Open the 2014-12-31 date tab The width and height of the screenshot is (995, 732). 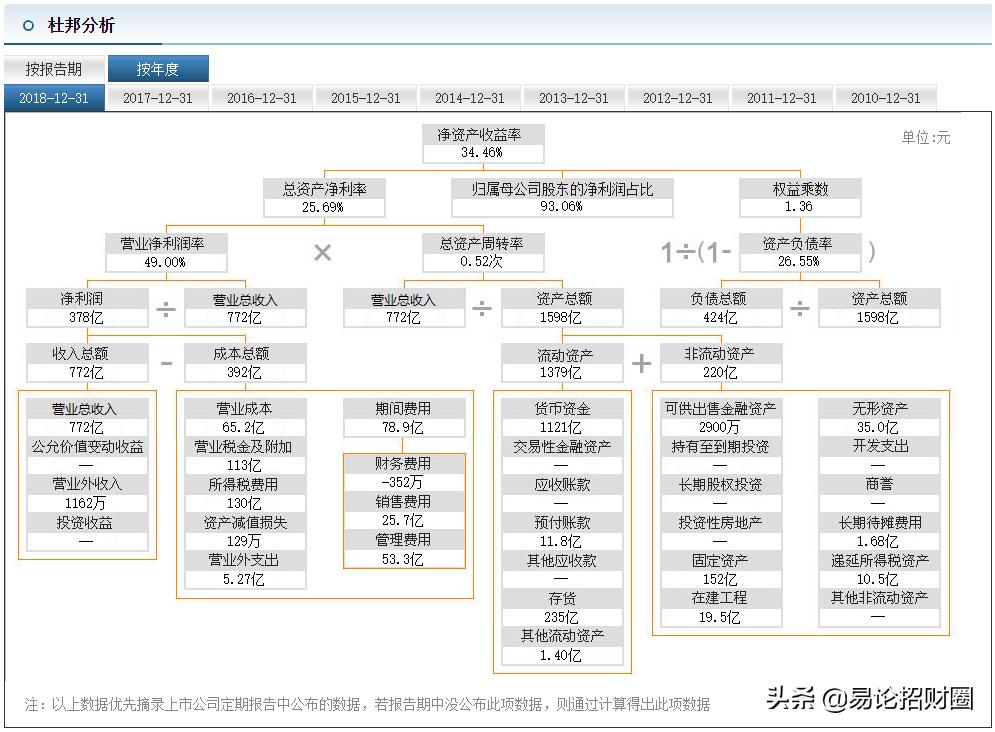(x=470, y=98)
